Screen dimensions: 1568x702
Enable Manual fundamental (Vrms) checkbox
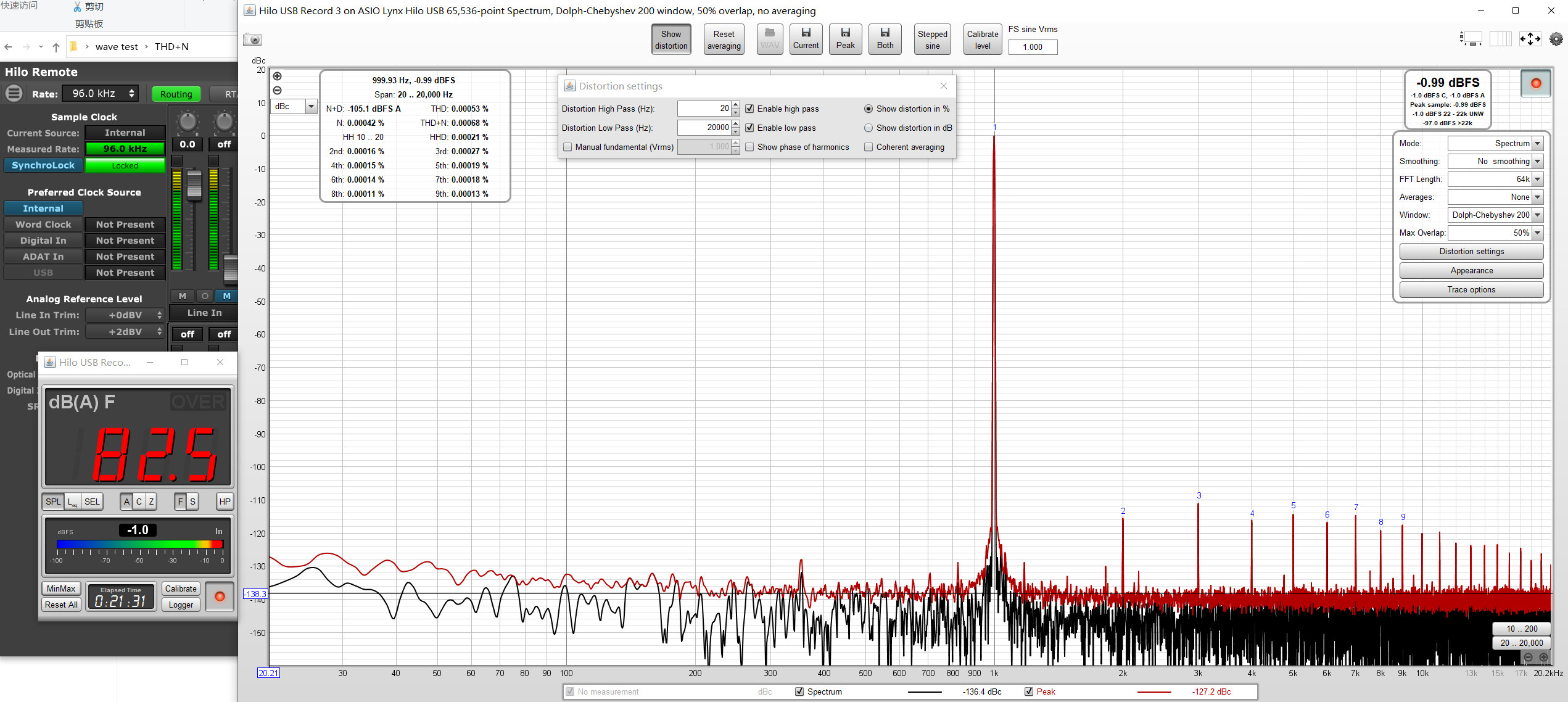tap(567, 147)
